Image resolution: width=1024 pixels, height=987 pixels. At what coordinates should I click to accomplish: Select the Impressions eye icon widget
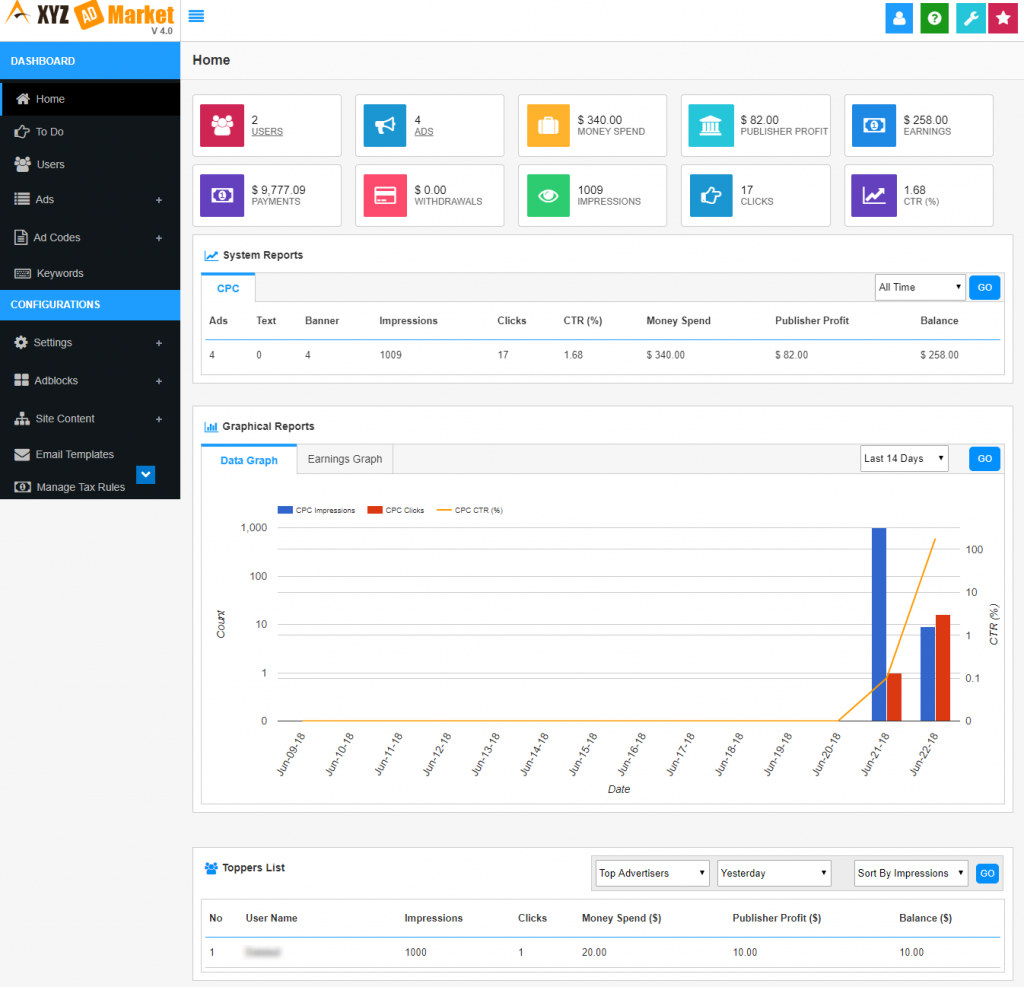point(547,195)
